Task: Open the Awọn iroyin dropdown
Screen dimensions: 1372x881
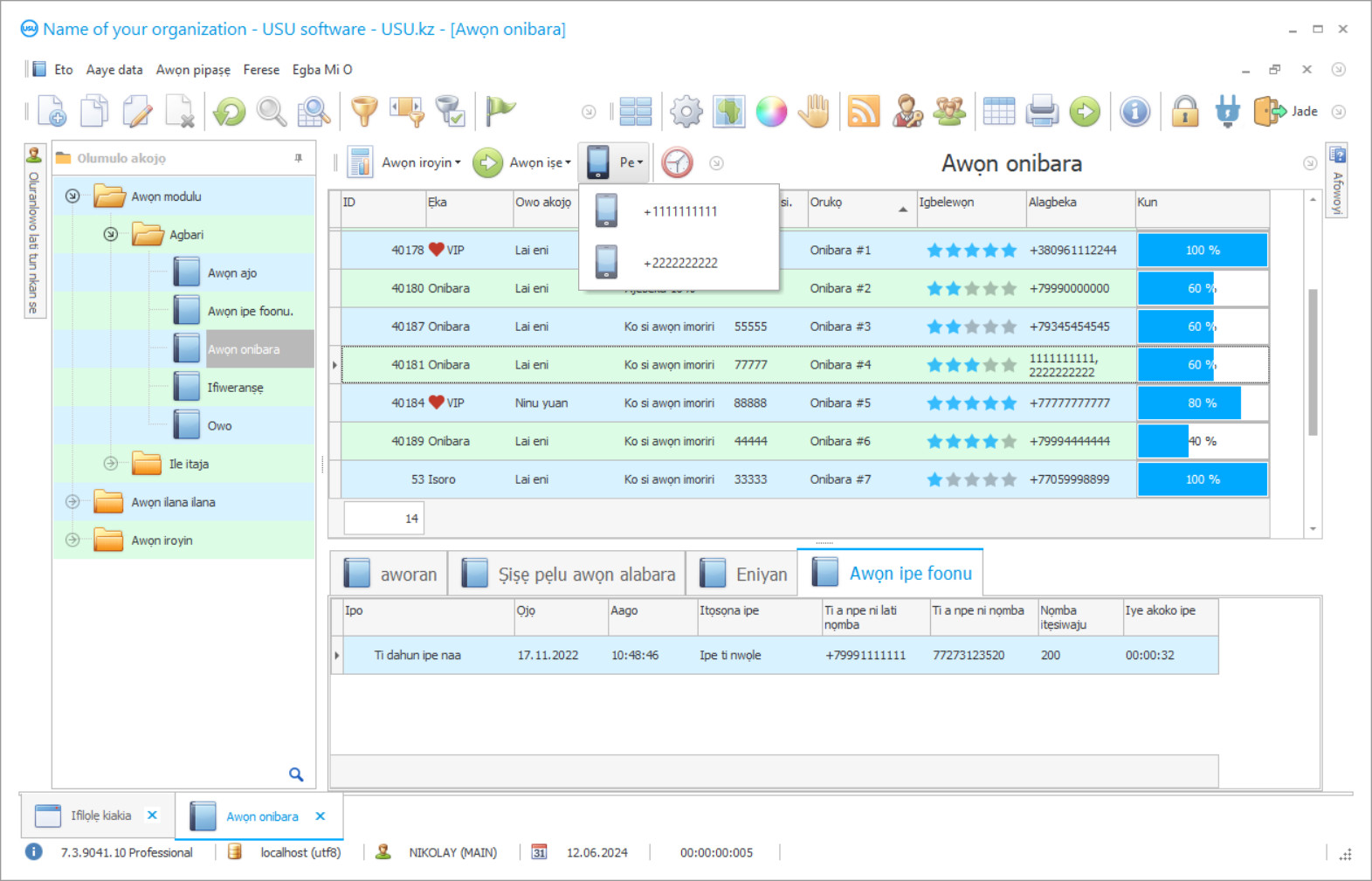Action: pos(405,162)
